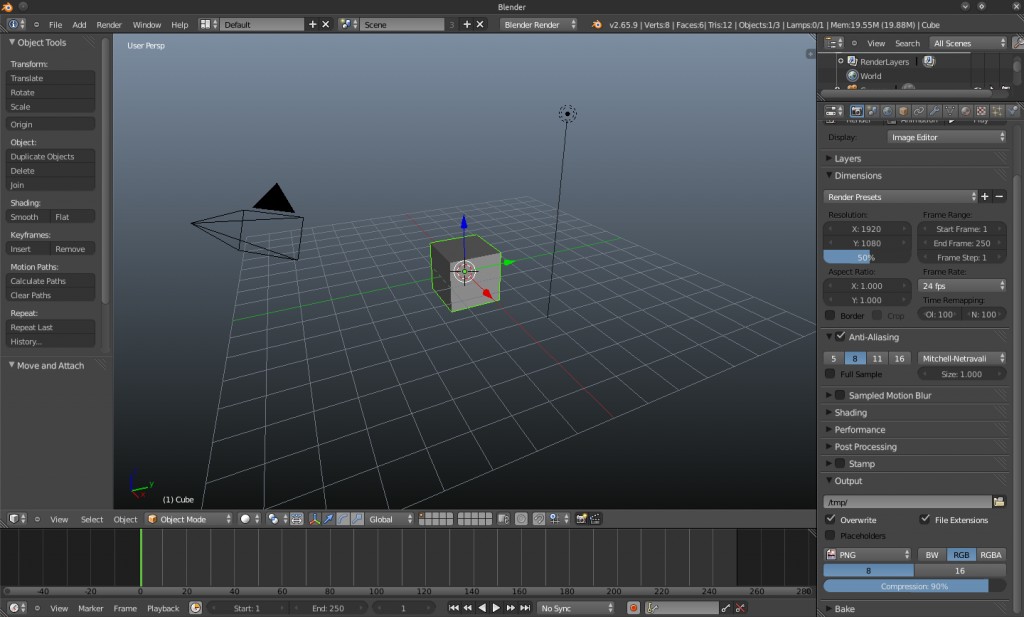Open the Window menu
The width and height of the screenshot is (1024, 617).
(x=146, y=24)
